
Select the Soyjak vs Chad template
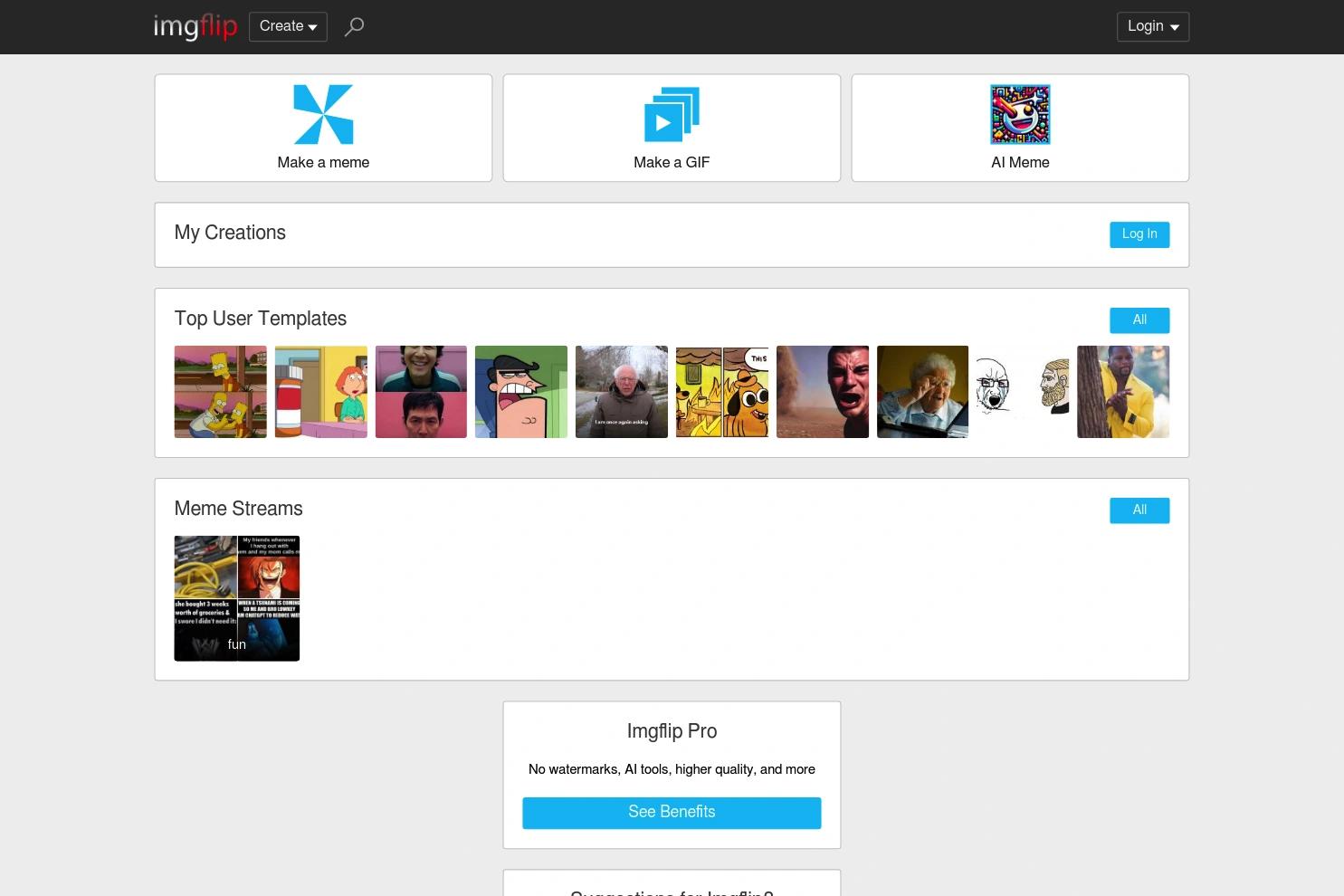(1023, 392)
